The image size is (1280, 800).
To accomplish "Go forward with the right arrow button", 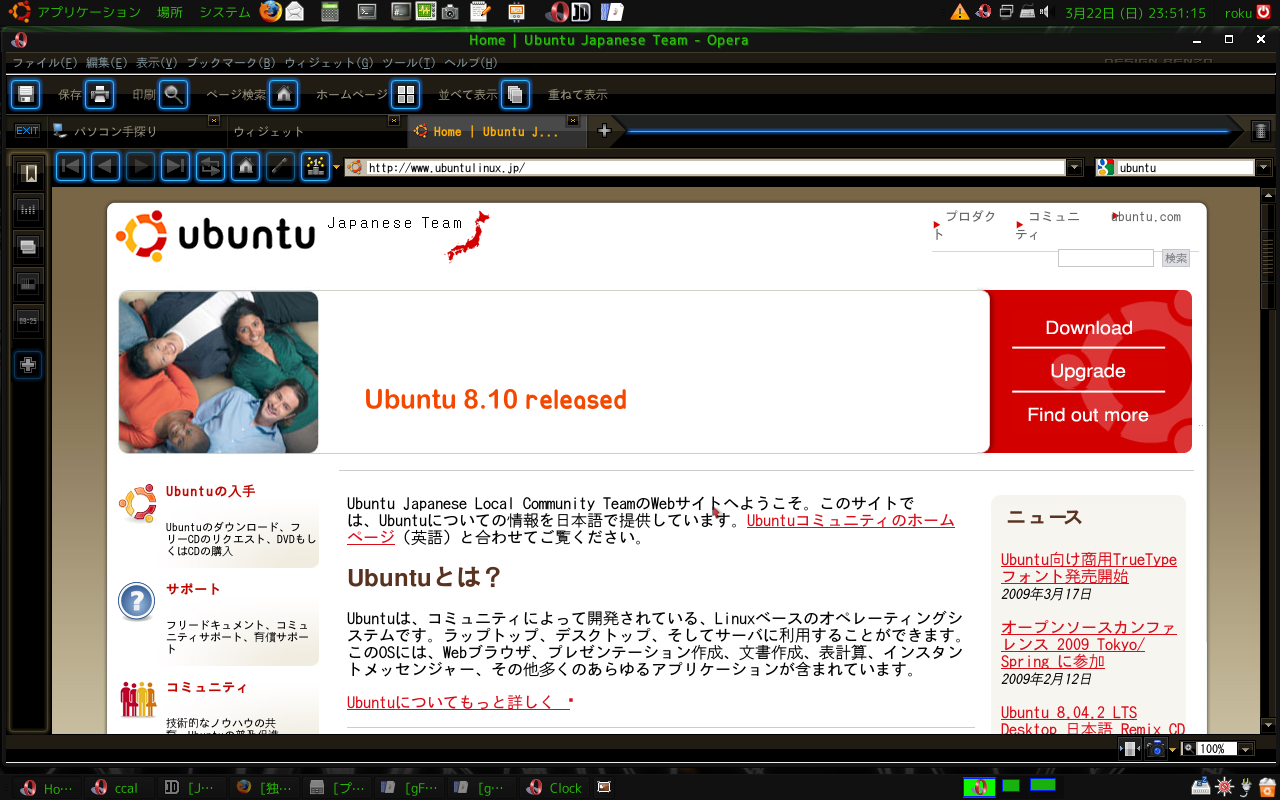I will [x=141, y=166].
